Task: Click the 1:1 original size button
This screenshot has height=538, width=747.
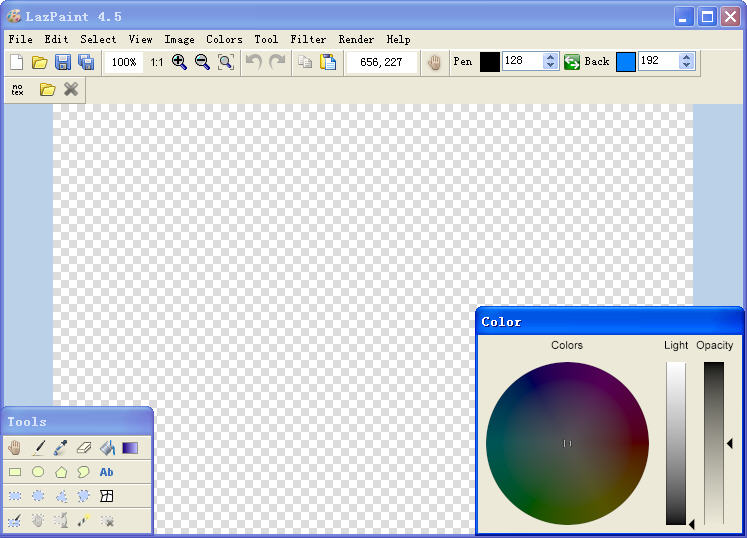Action: 157,62
